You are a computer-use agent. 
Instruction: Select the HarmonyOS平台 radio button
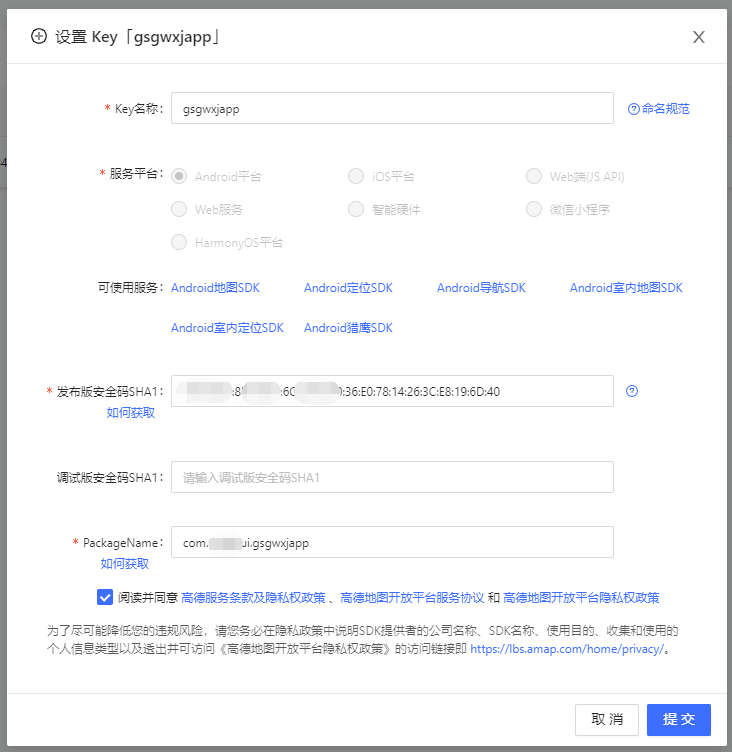coord(179,242)
